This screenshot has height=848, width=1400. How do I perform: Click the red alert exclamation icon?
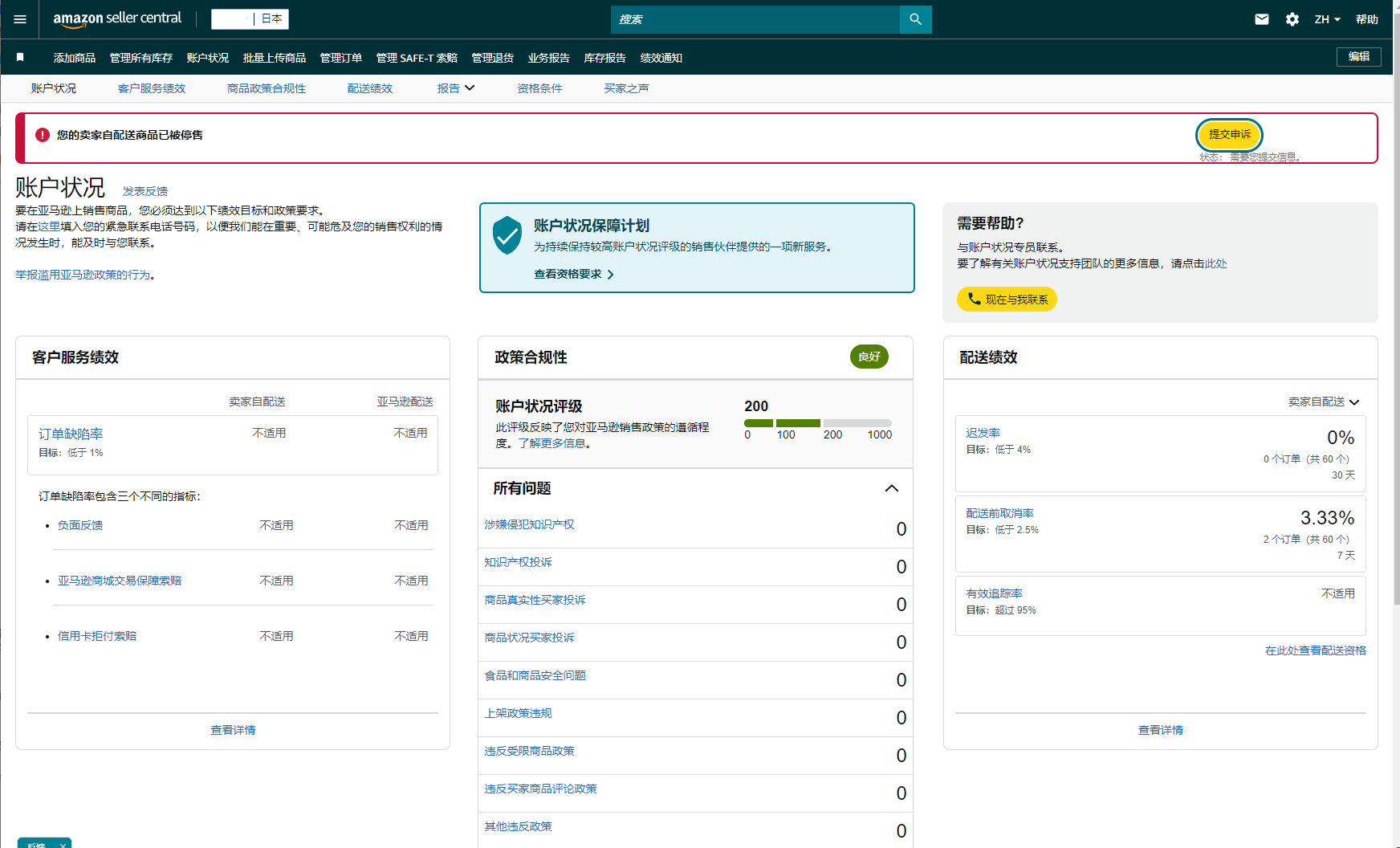pos(43,135)
